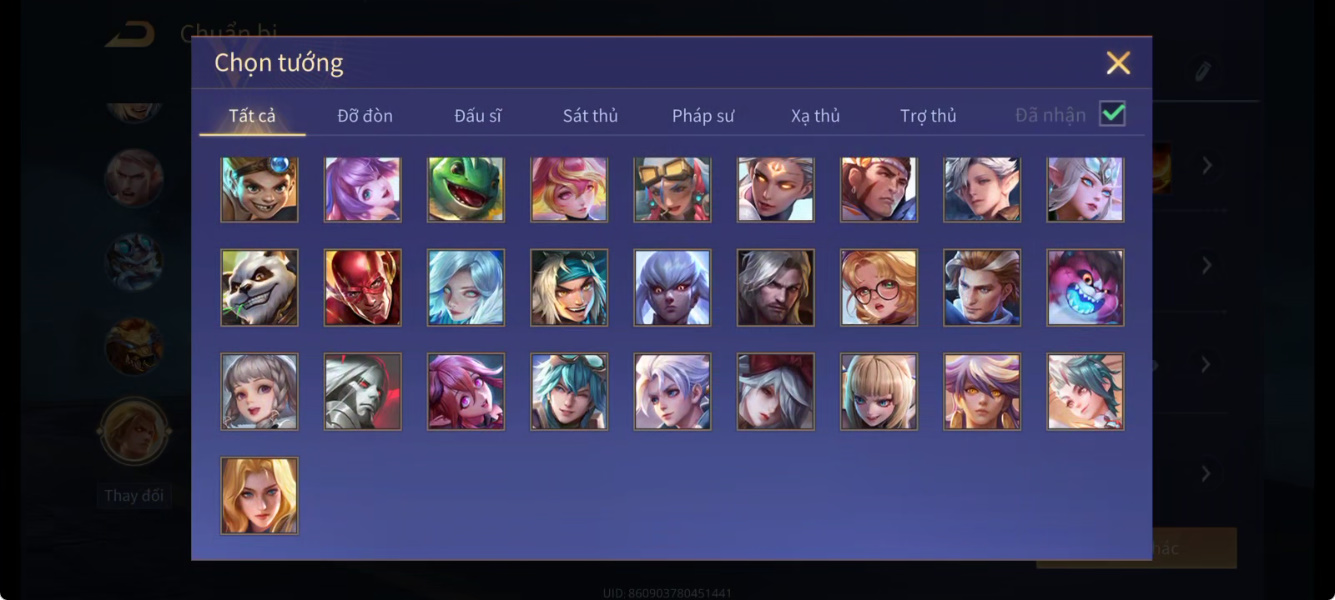The height and width of the screenshot is (600, 1335).
Task: Choose the red-hat white-haired hero
Action: coord(776,391)
